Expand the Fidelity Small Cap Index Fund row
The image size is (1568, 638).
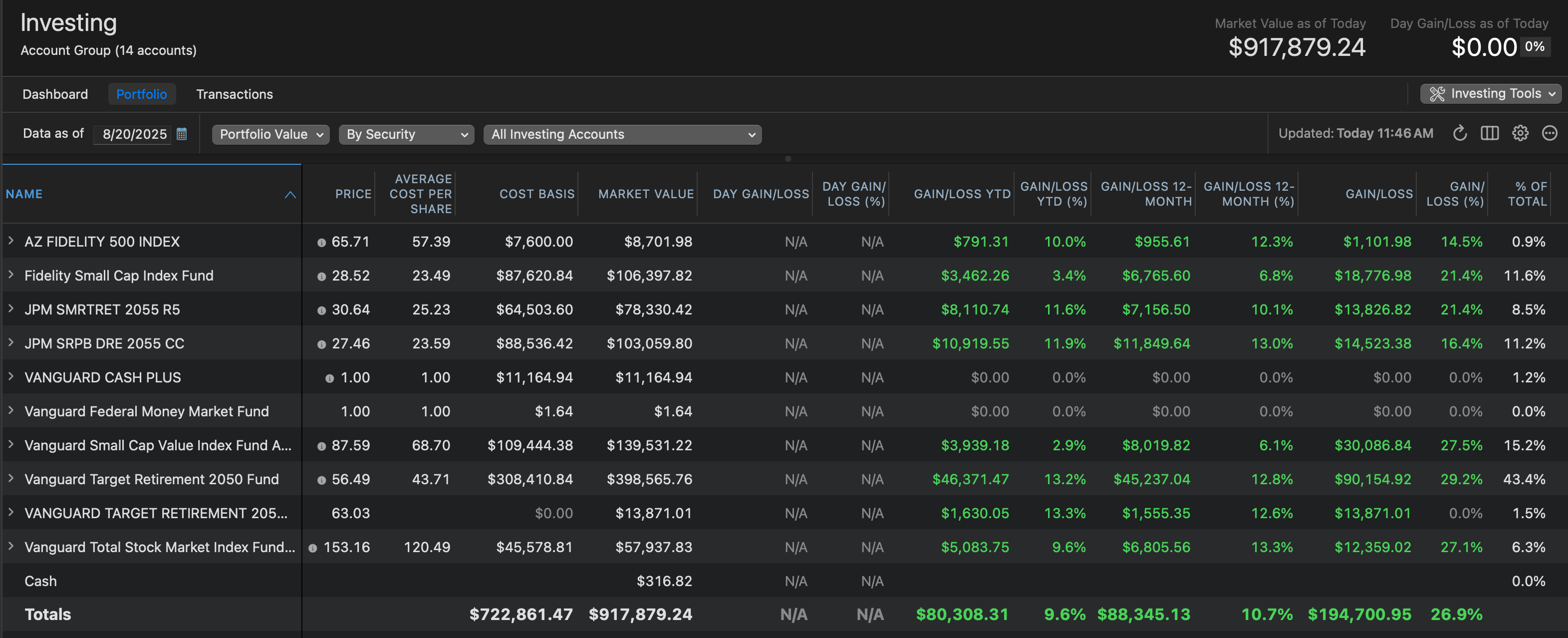tap(11, 275)
